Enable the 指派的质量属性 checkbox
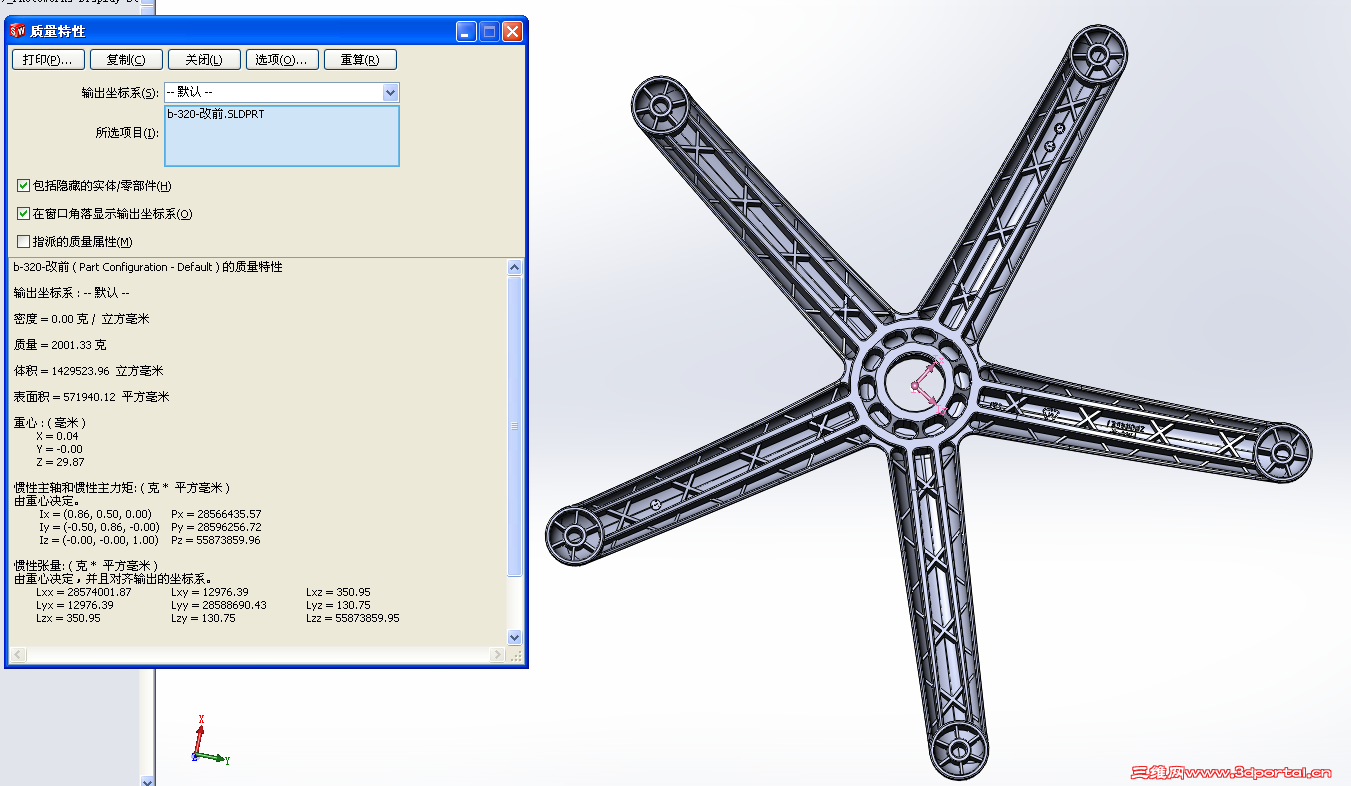Image resolution: width=1351 pixels, height=786 pixels. point(23,242)
